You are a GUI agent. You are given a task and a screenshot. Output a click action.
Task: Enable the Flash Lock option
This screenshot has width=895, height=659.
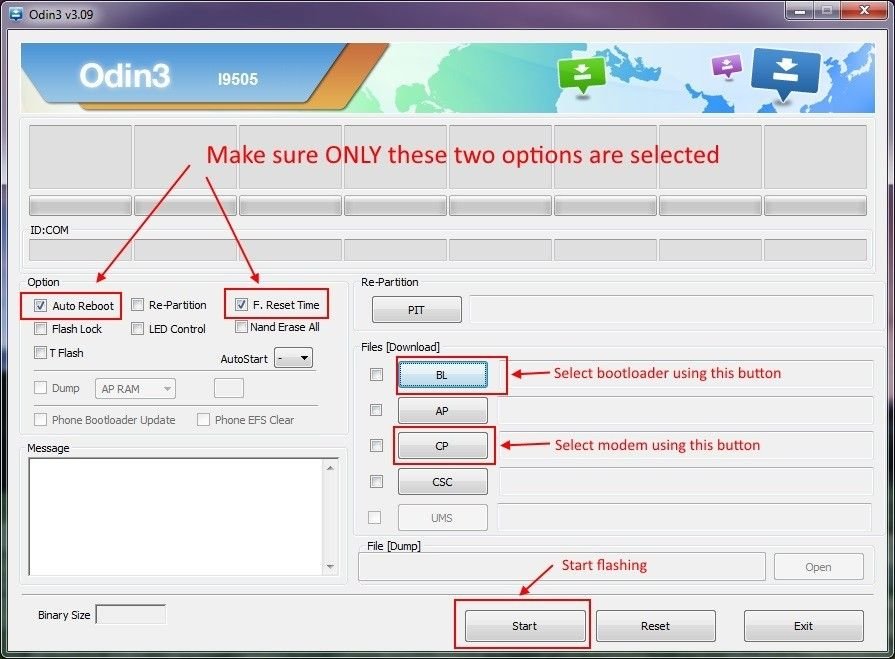click(x=40, y=329)
